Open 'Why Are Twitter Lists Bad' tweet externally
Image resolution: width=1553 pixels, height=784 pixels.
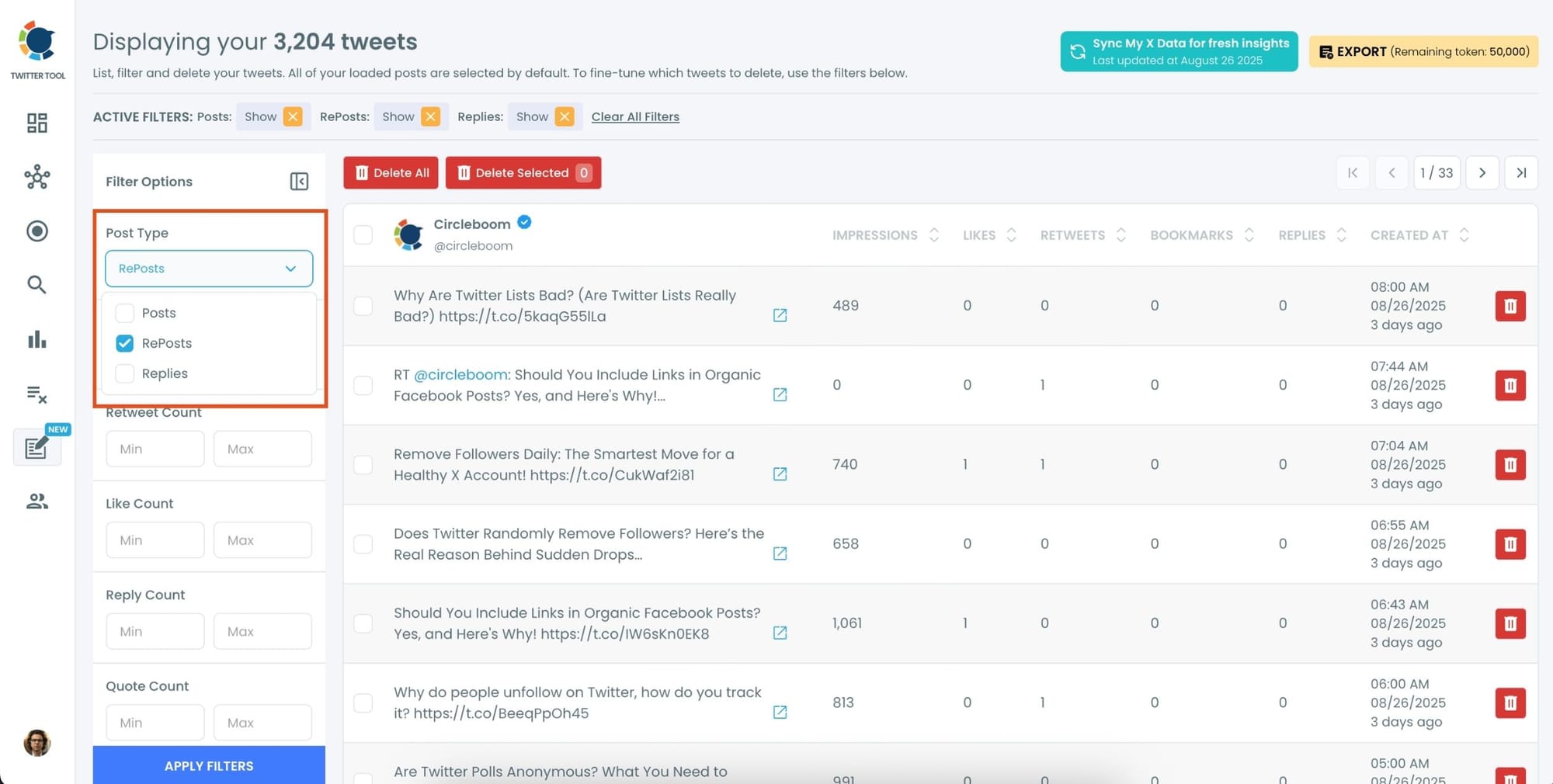pyautogui.click(x=780, y=315)
